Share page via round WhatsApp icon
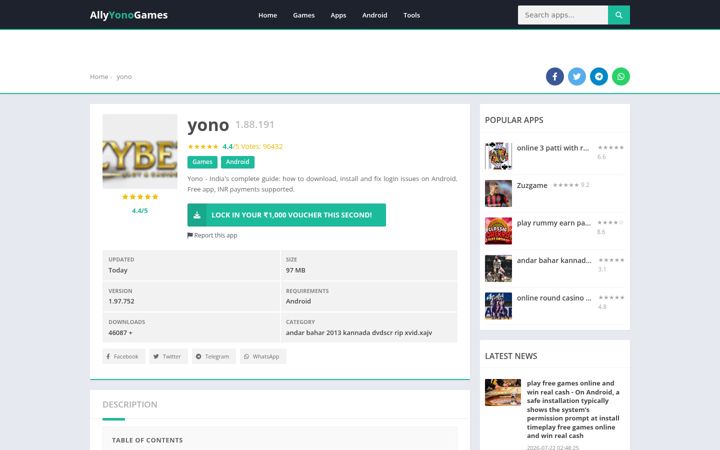This screenshot has width=720, height=450. point(621,76)
